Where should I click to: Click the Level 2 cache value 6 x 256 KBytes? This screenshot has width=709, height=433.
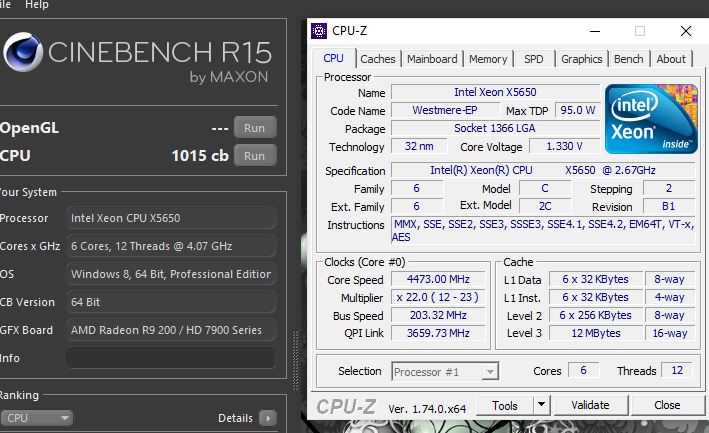[x=596, y=315]
